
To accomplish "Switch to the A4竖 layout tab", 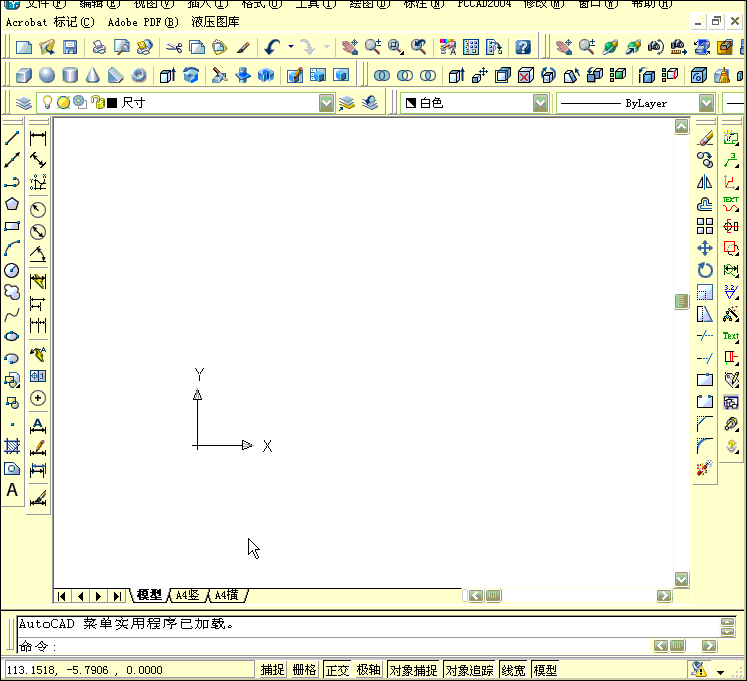I will 187,595.
